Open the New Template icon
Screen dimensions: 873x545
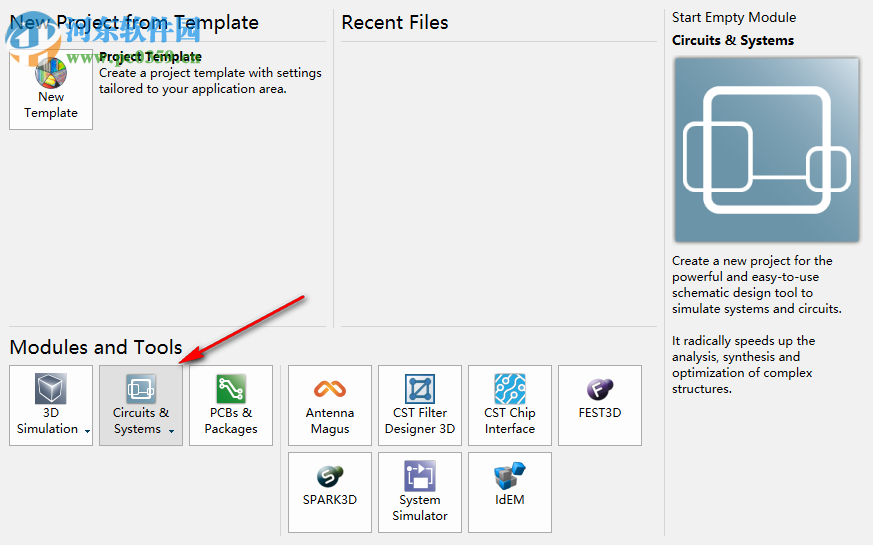[51, 89]
